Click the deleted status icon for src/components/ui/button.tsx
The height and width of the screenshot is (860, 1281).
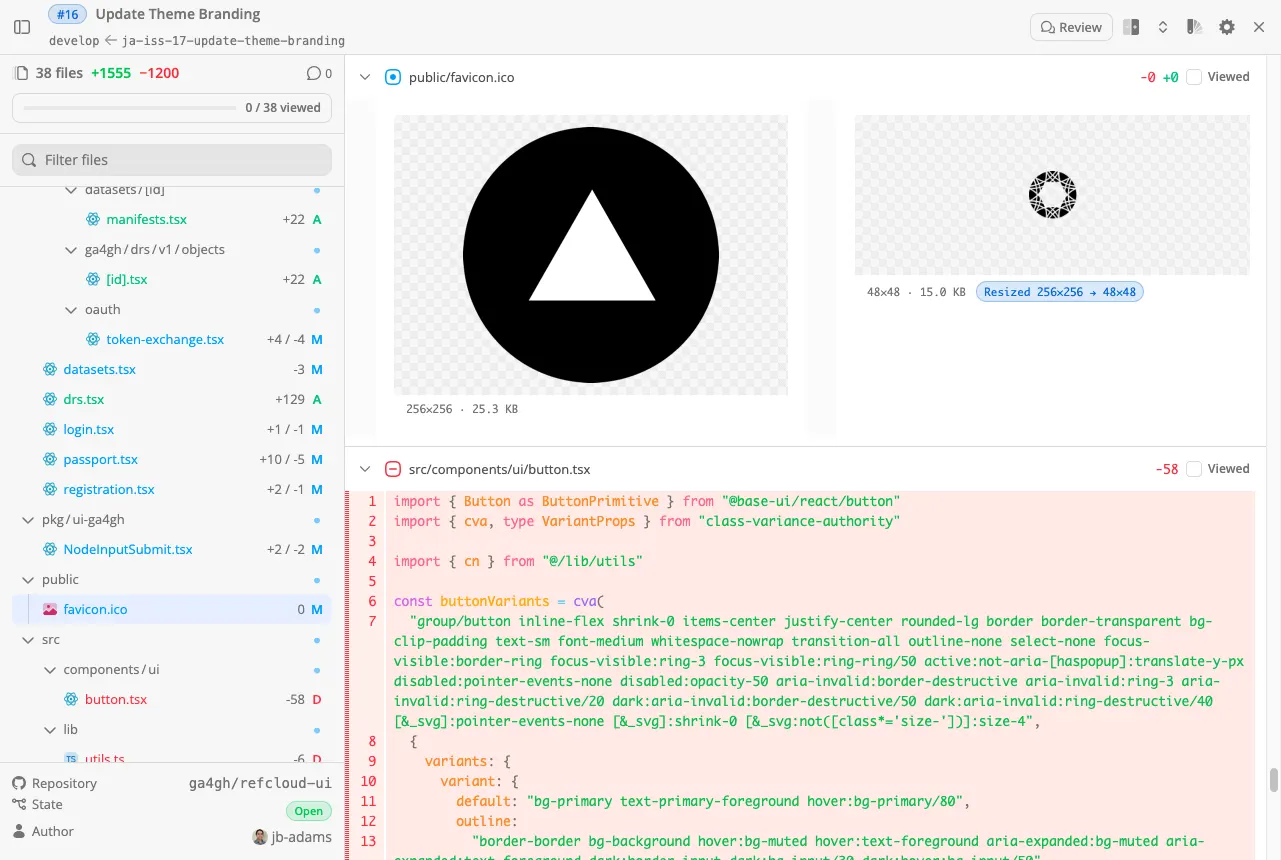point(393,469)
